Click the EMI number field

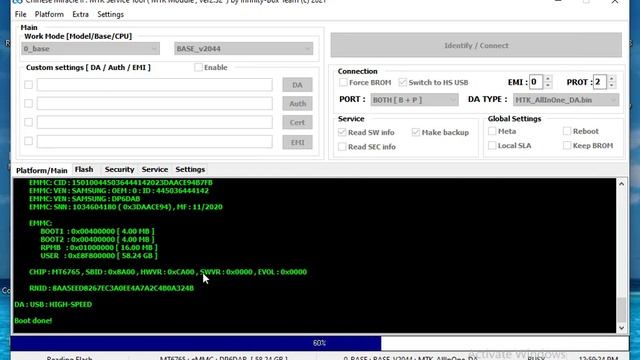(536, 82)
